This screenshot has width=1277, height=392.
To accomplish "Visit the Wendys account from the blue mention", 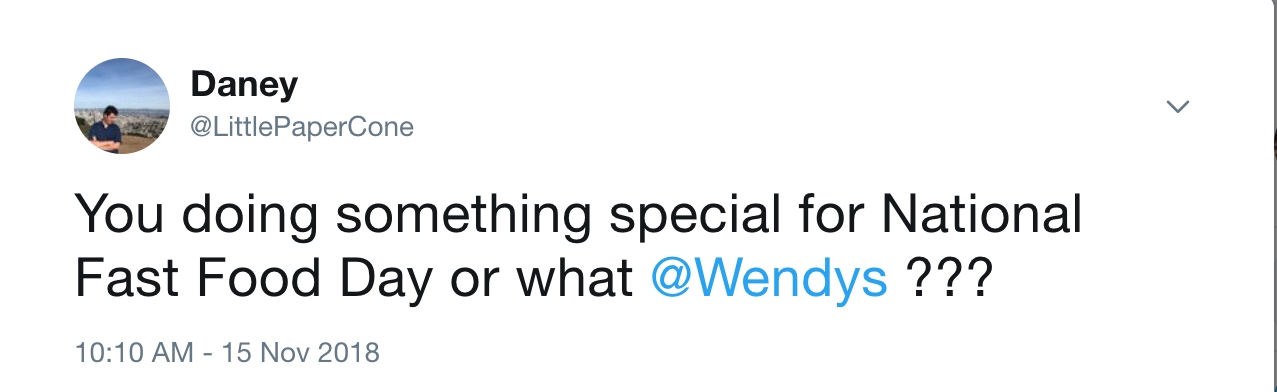I will 769,279.
